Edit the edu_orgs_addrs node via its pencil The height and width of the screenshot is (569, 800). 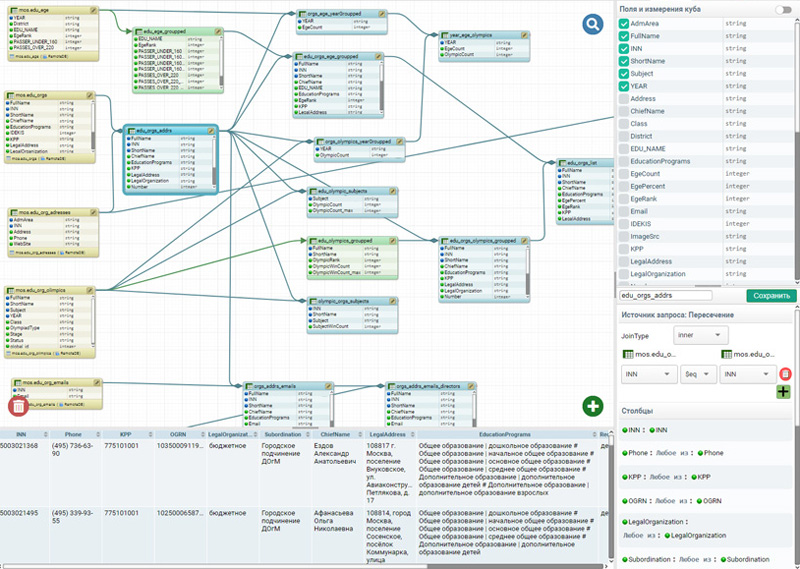[x=211, y=131]
